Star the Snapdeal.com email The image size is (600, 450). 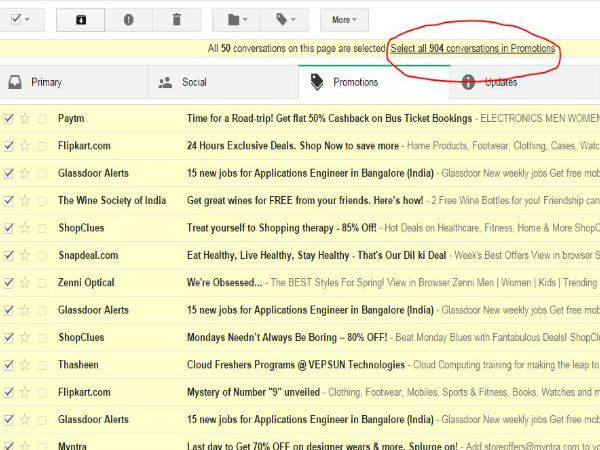click(x=25, y=255)
